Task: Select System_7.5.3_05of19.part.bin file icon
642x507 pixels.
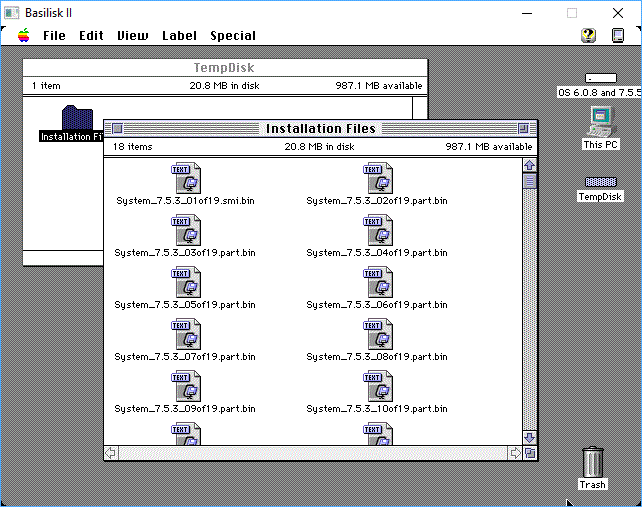Action: 186,282
